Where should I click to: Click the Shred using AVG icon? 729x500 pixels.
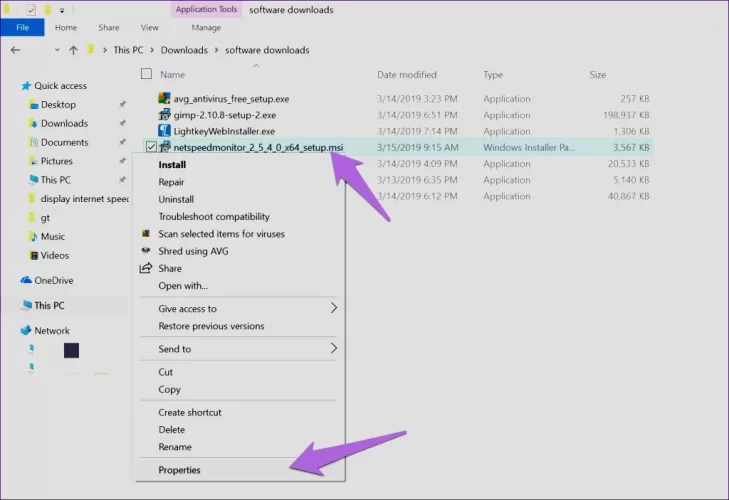tap(147, 251)
